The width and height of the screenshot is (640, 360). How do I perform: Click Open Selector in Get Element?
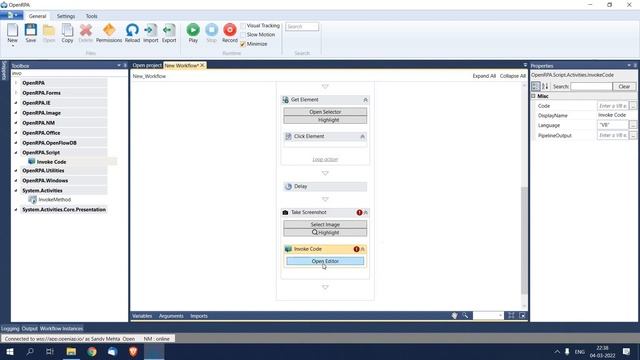(325, 112)
